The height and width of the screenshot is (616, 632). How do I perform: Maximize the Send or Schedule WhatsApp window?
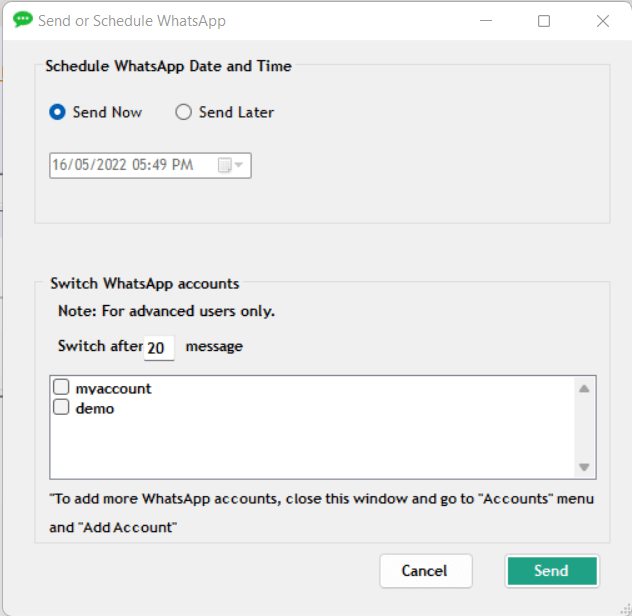[544, 21]
